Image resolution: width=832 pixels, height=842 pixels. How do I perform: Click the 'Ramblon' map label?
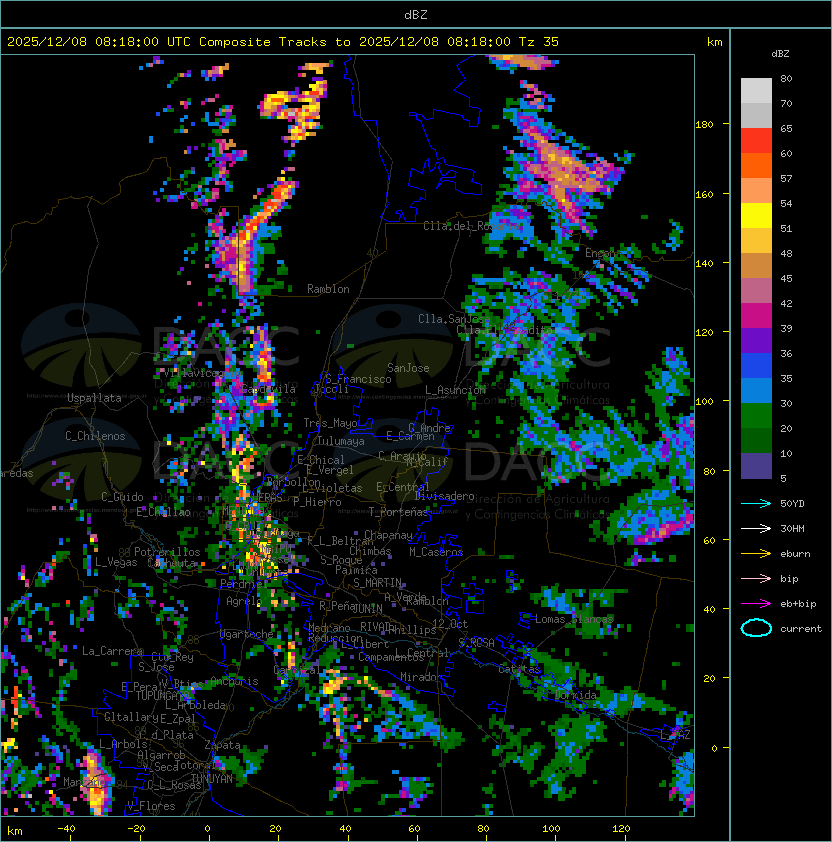pos(328,289)
